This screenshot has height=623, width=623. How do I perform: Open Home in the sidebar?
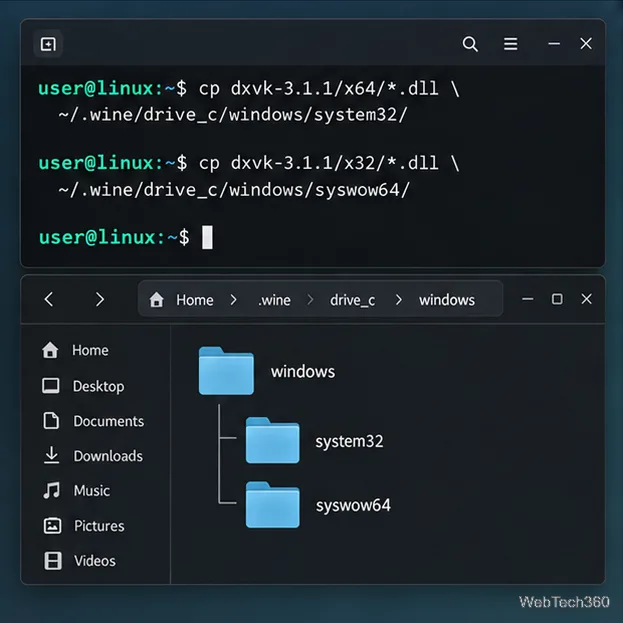(90, 350)
